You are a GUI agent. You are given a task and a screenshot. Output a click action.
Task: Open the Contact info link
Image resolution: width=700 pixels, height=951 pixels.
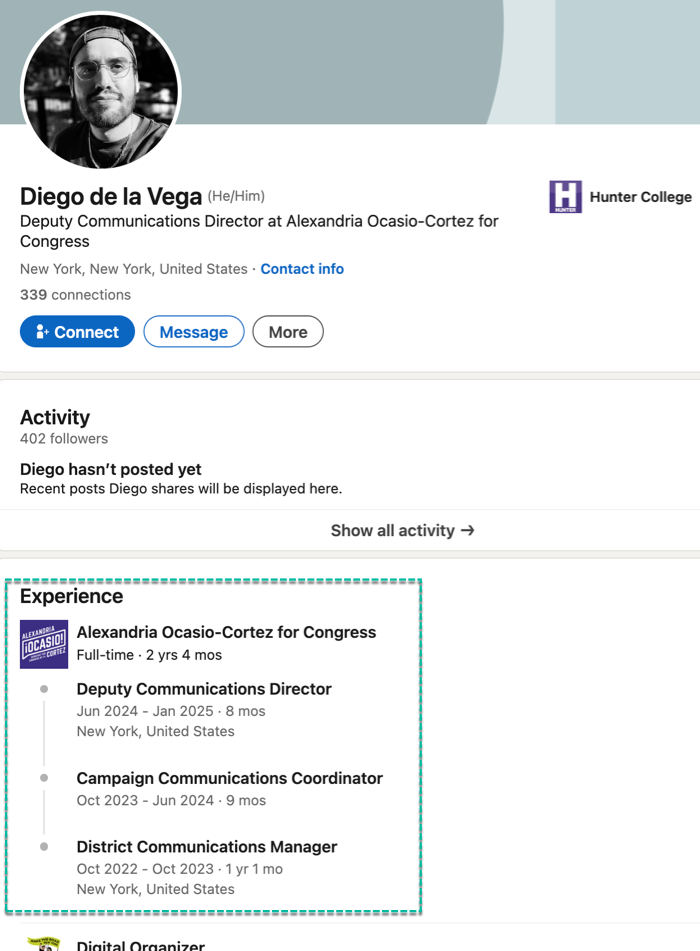(302, 269)
